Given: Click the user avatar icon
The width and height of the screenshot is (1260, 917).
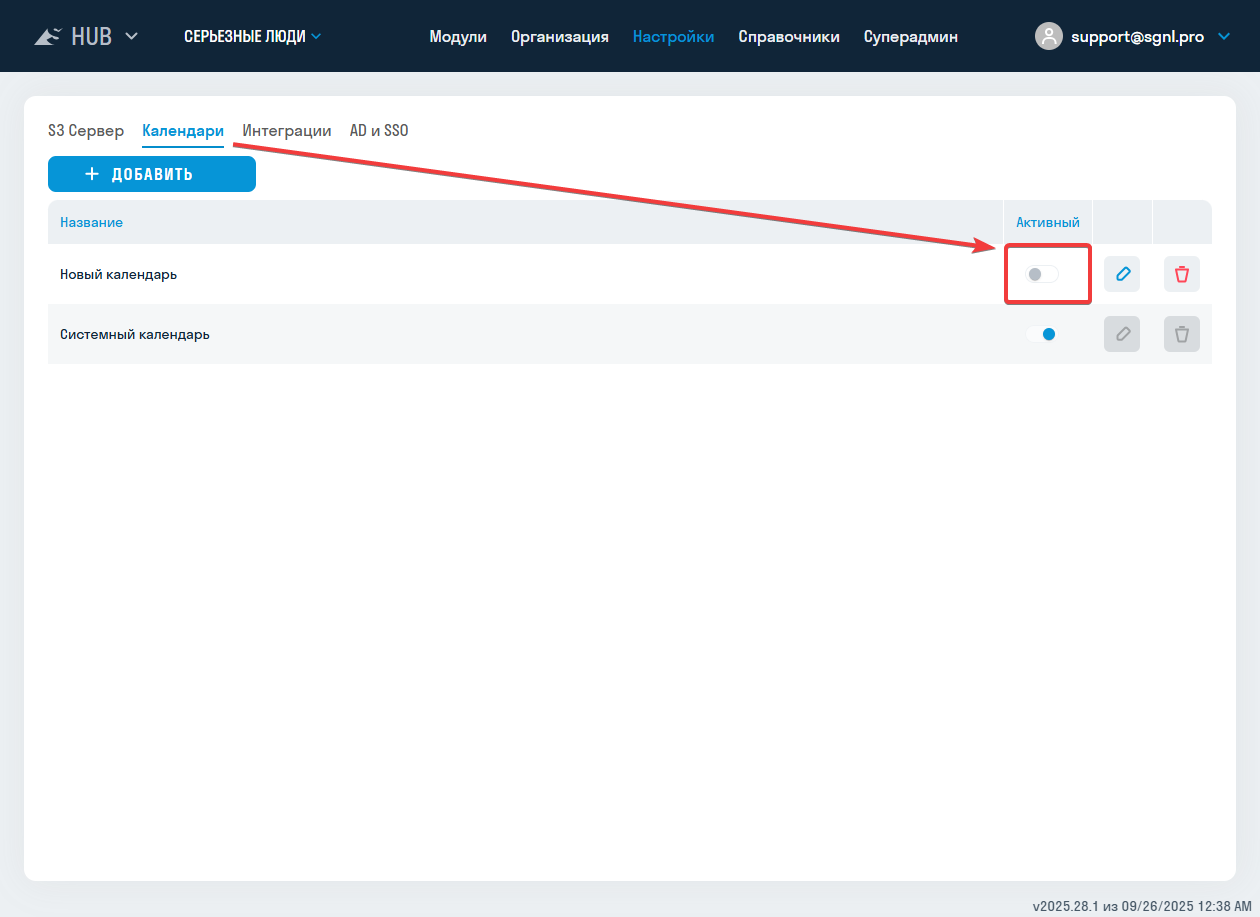Looking at the screenshot, I should point(1048,37).
